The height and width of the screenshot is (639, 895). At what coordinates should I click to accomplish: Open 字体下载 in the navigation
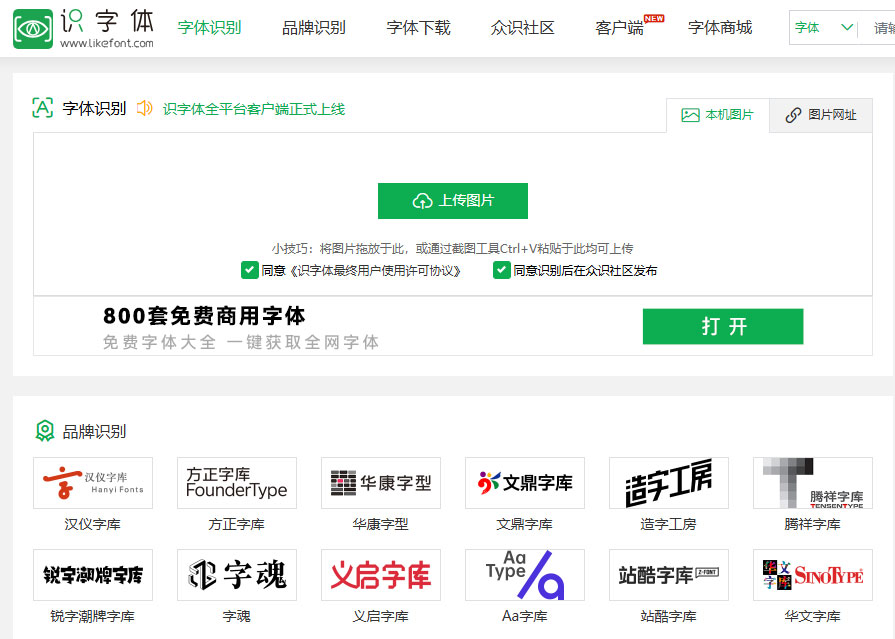click(x=418, y=27)
